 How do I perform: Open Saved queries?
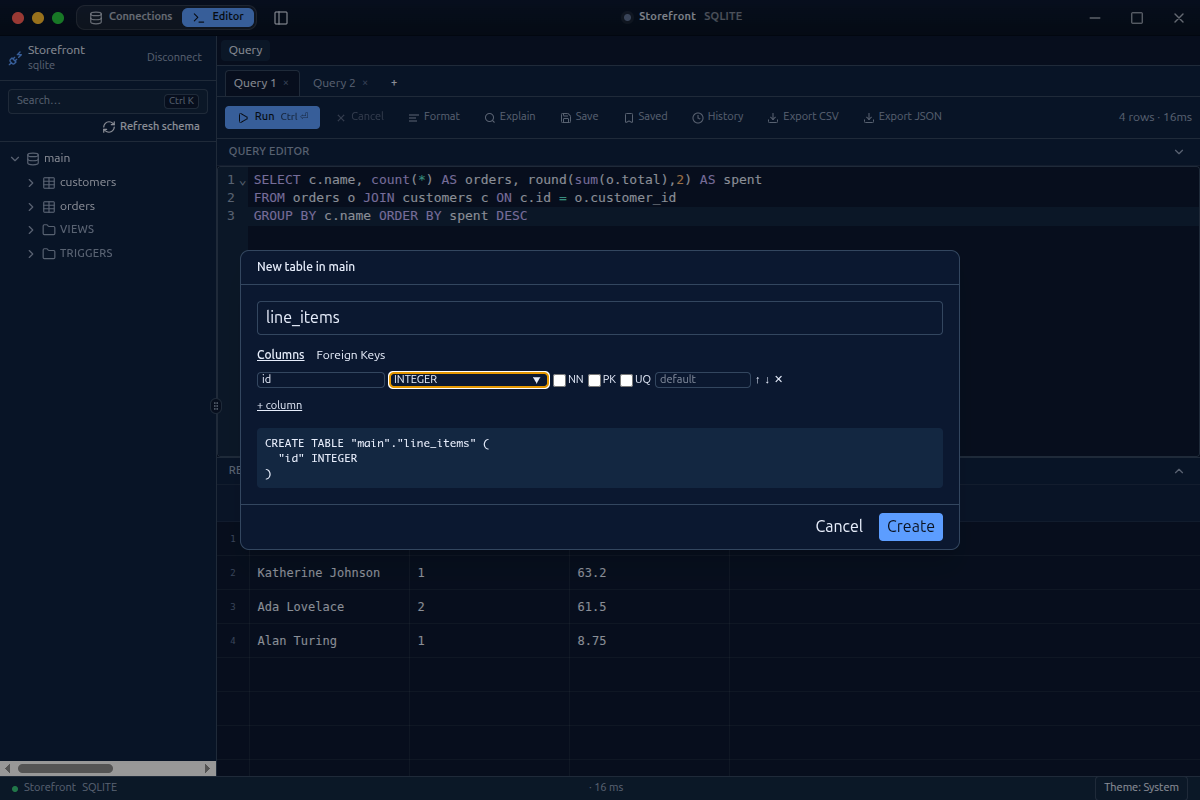(x=645, y=117)
